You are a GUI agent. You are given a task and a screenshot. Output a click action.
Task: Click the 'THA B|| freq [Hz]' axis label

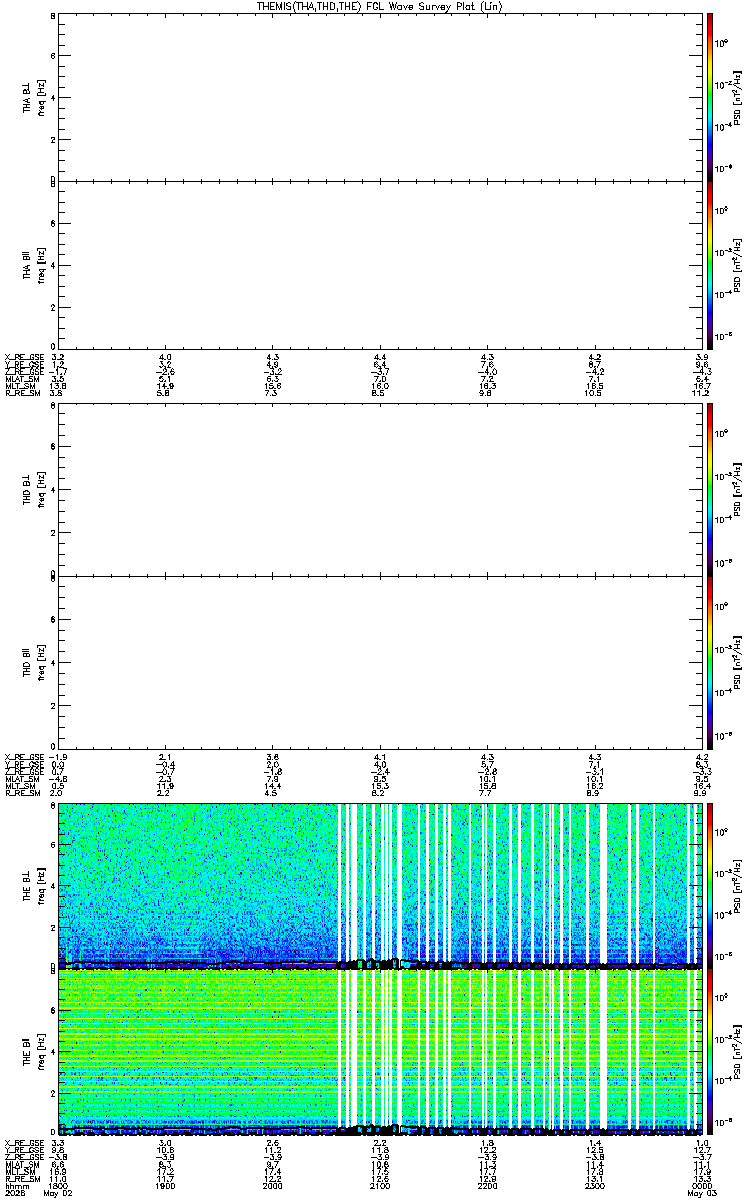(34, 265)
